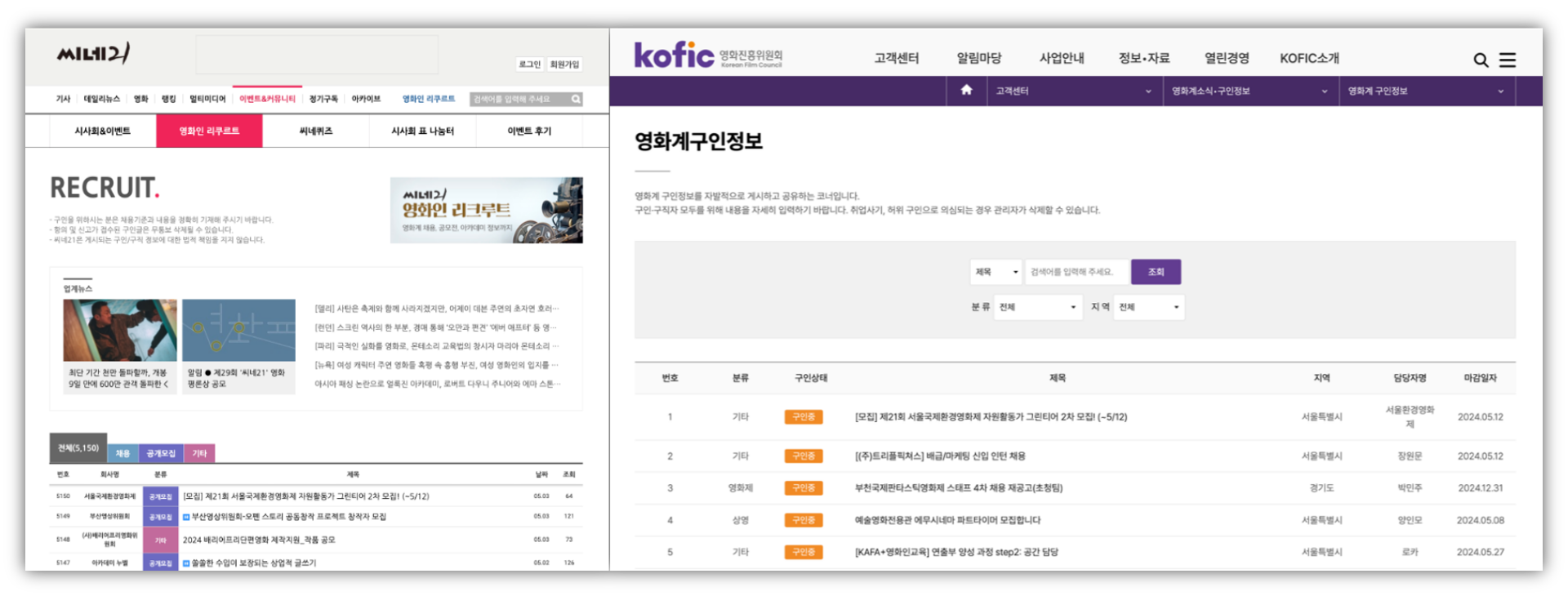
Task: Click the KOFIC logo
Action: tap(708, 55)
